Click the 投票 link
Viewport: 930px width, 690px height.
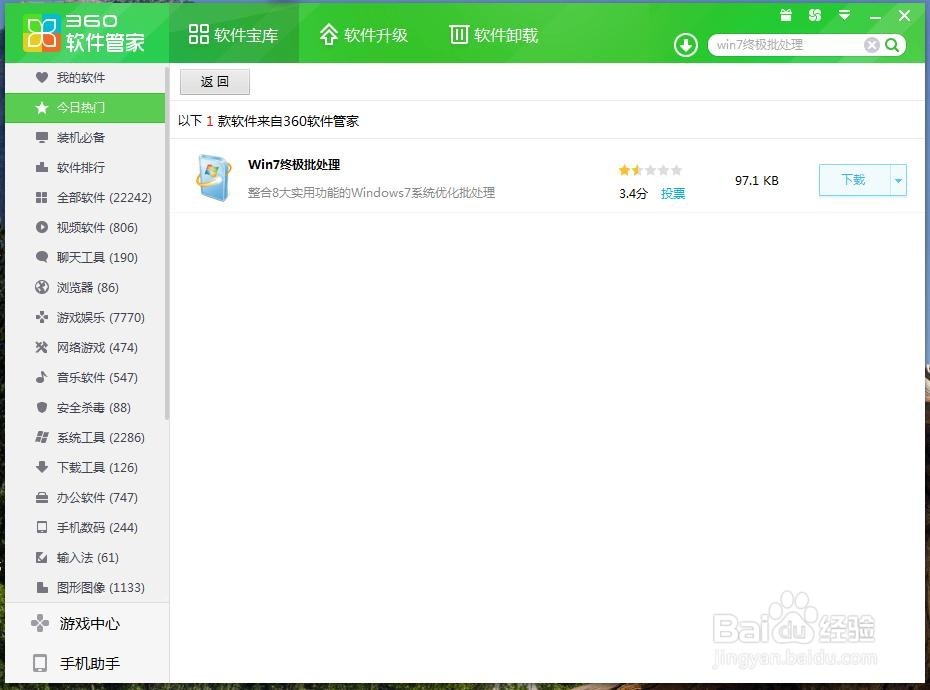pos(673,193)
